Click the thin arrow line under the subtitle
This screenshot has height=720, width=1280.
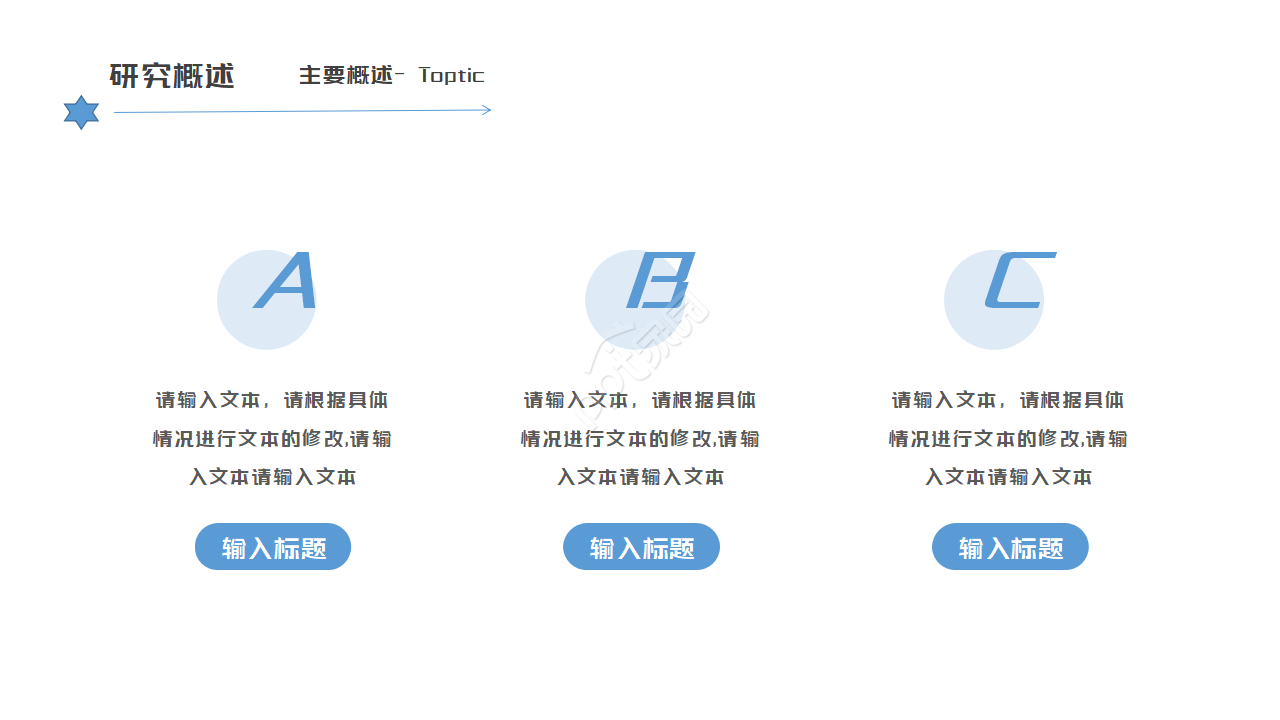300,113
